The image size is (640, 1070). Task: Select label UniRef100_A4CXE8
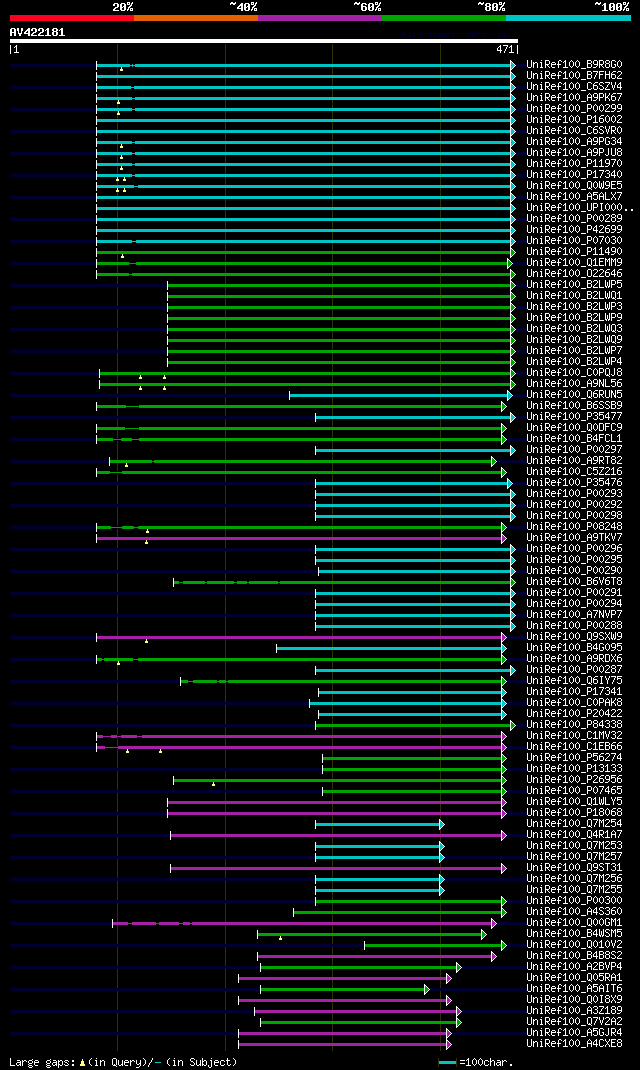(574, 1043)
